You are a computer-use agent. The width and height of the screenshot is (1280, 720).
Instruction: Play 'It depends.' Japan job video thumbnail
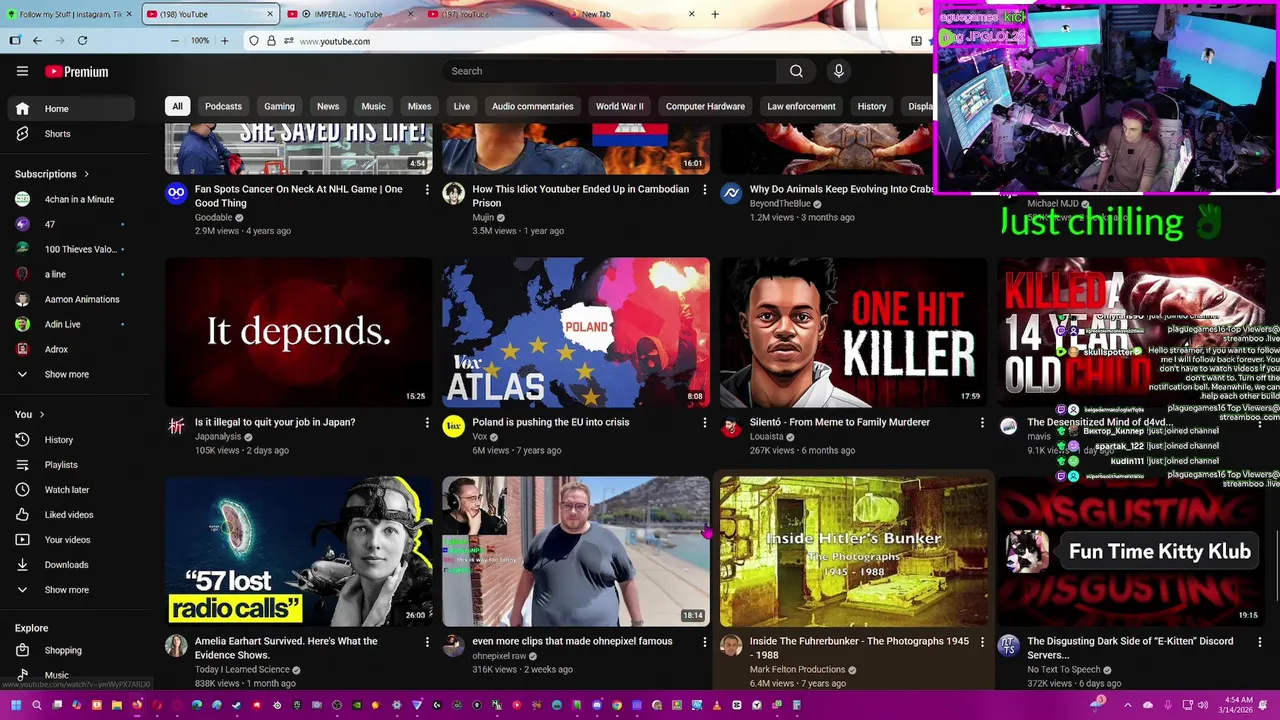pos(298,333)
